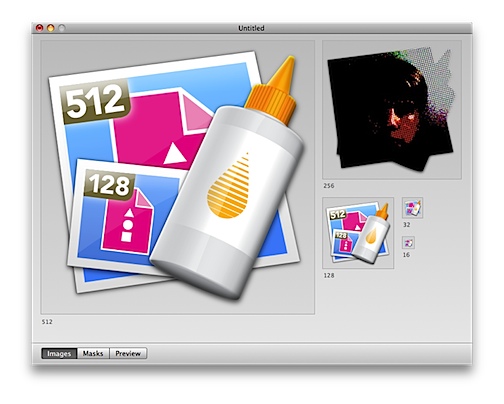Minimize the window using yellow button

(50, 28)
